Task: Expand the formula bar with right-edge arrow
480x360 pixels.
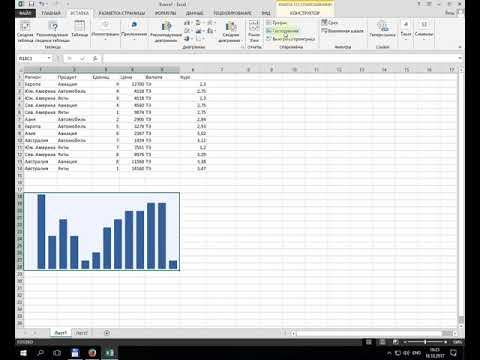Action: point(460,58)
